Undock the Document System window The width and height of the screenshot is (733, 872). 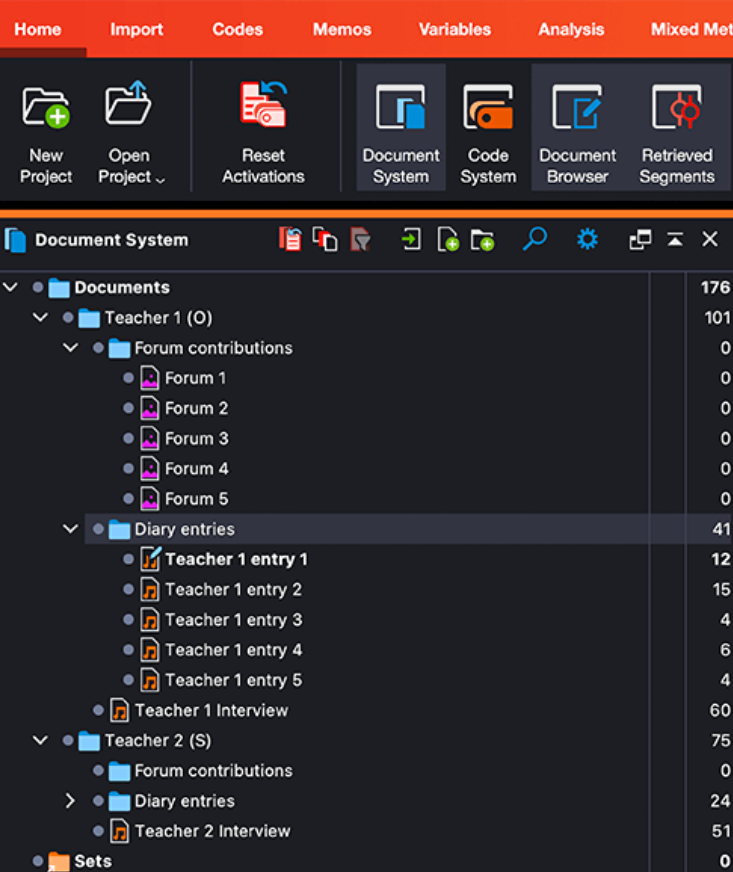pos(640,240)
